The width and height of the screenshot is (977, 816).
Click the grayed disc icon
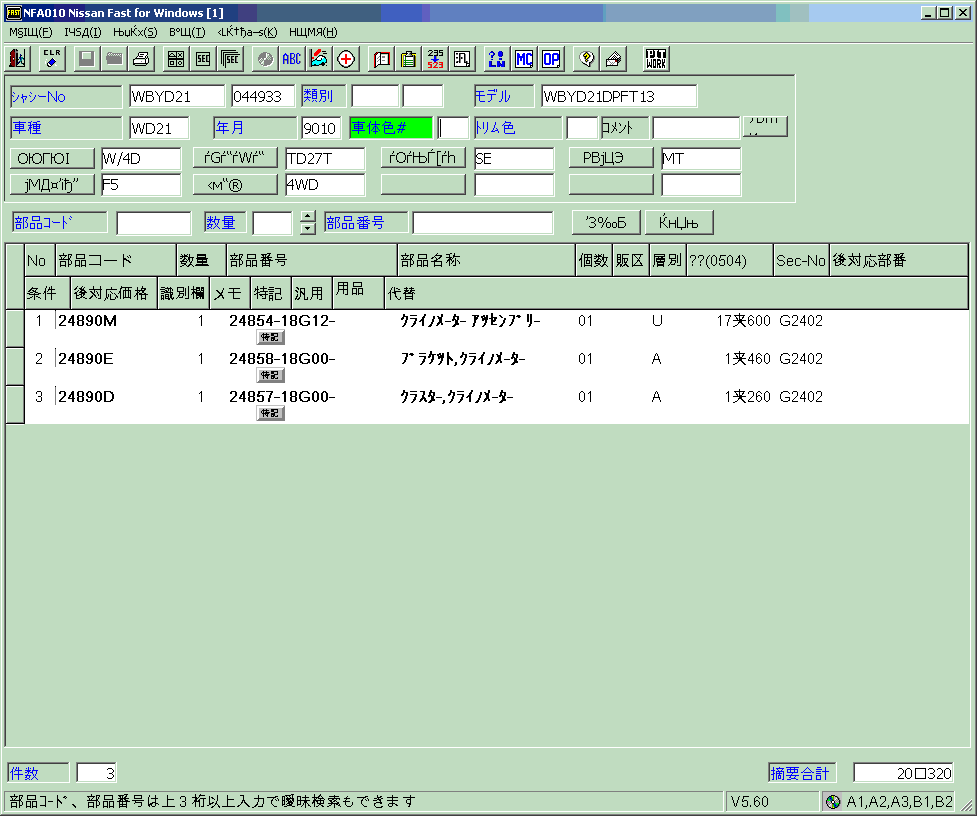pos(265,59)
